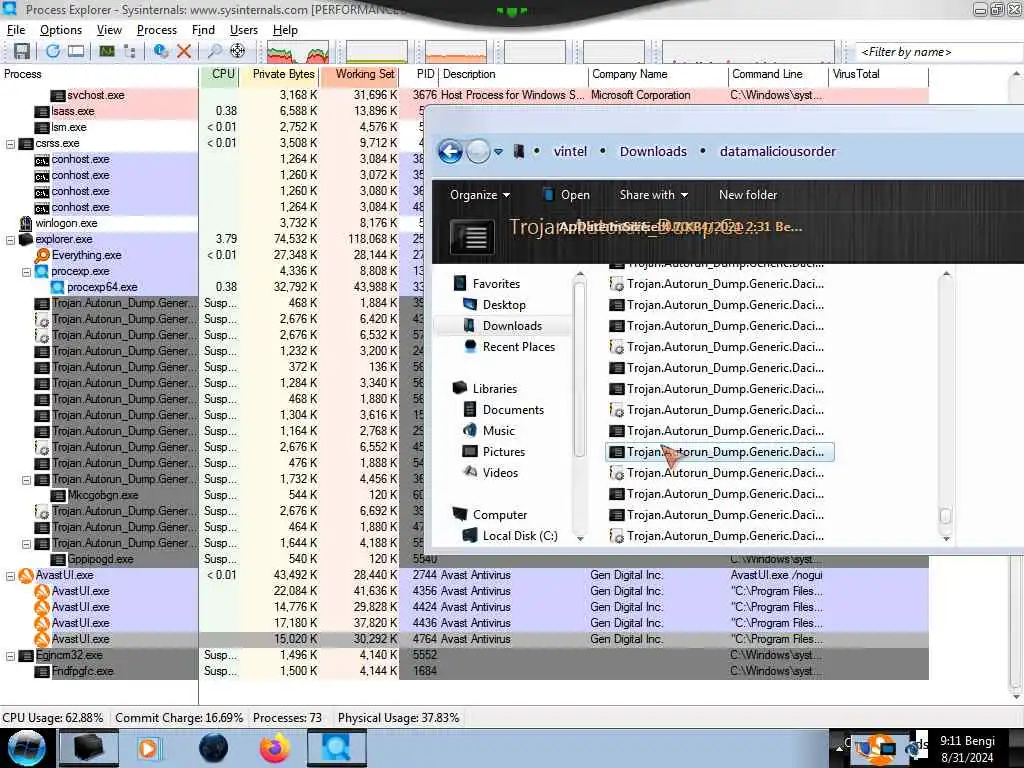1024x768 pixels.
Task: Open the Options menu
Action: tap(61, 30)
